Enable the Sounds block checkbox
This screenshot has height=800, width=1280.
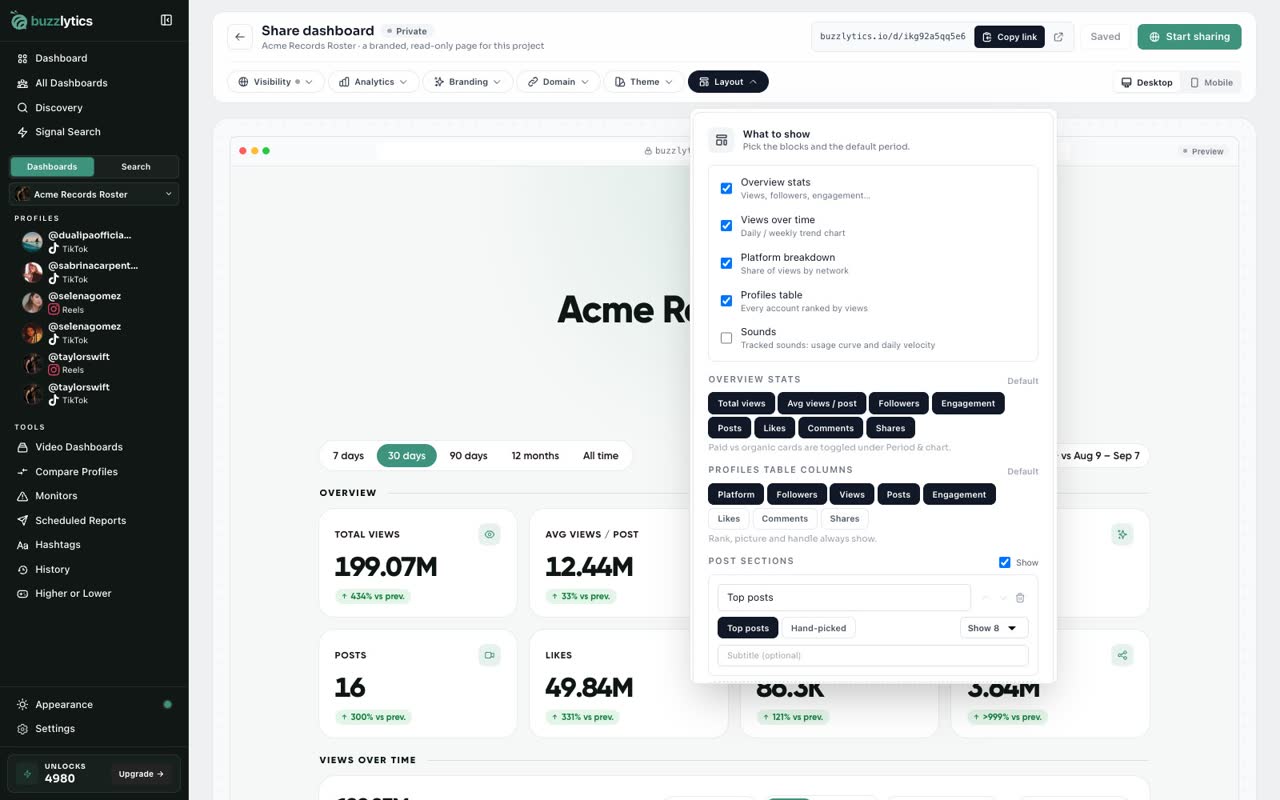coord(726,338)
